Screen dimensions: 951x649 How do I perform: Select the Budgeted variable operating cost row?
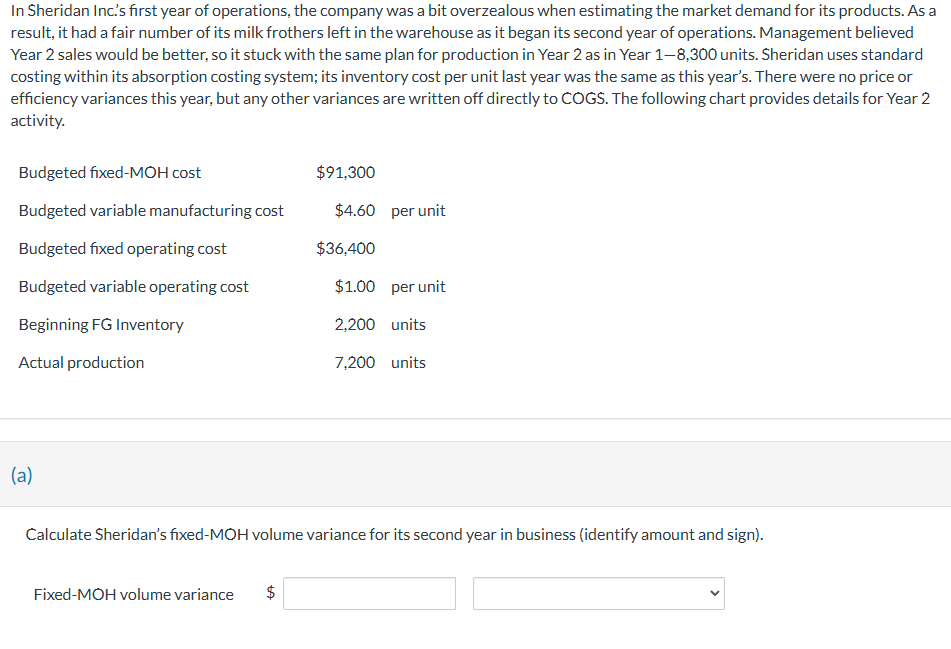[x=133, y=286]
